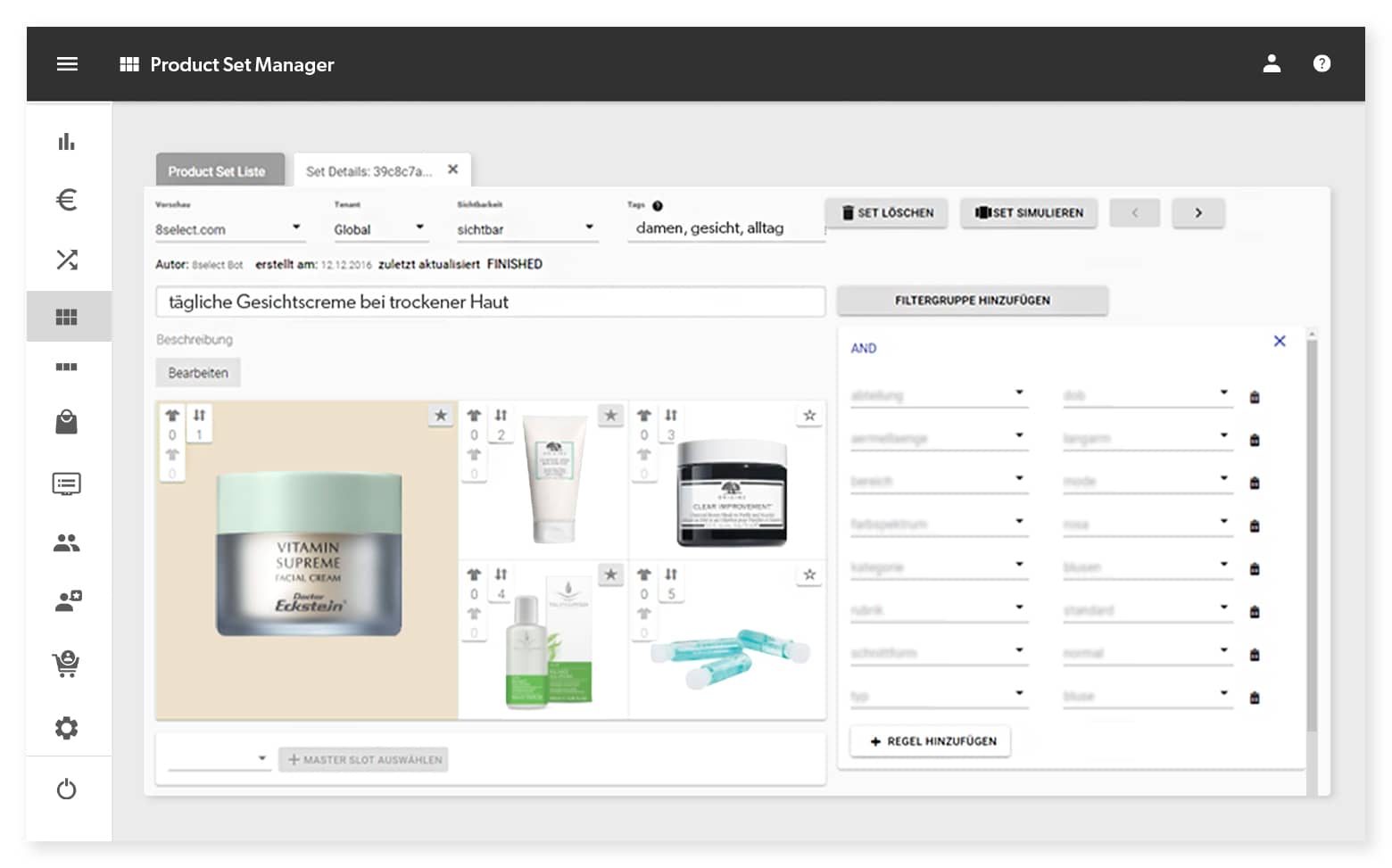The image size is (1392, 868).
Task: Click the shuffle arrows sidebar icon
Action: point(67,260)
